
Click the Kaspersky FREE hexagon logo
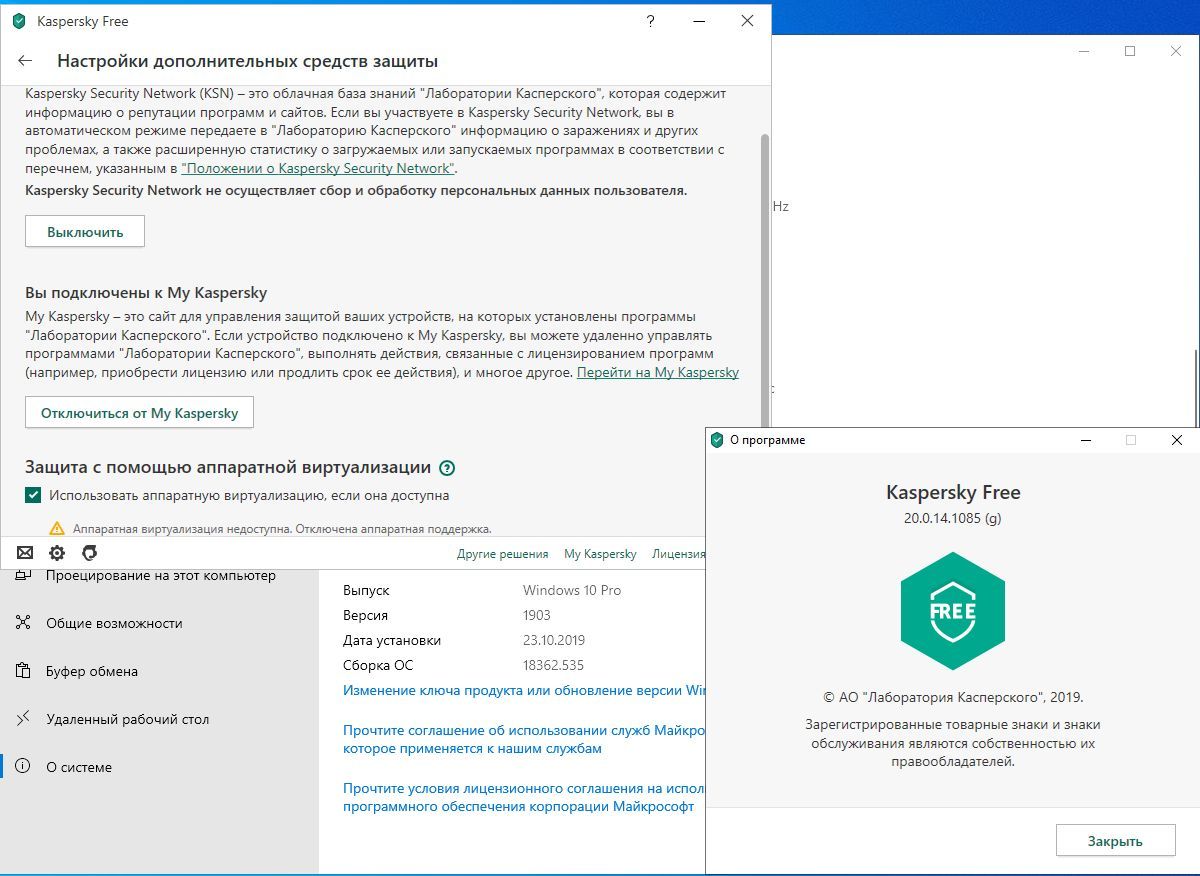click(952, 611)
